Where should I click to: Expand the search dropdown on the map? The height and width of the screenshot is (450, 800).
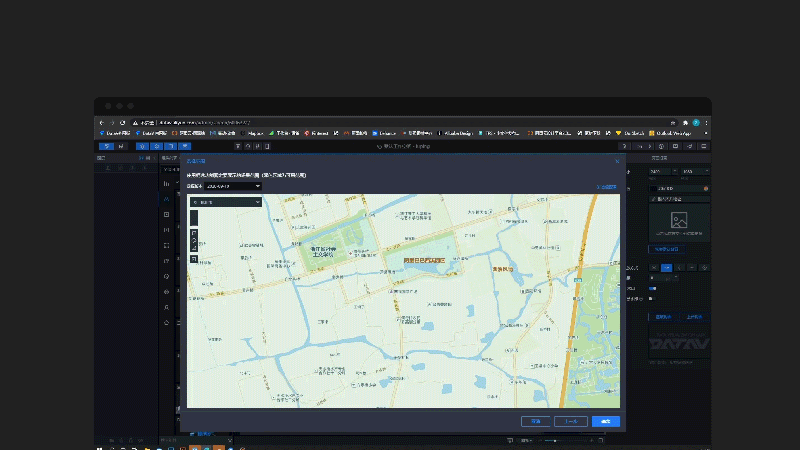tap(257, 202)
